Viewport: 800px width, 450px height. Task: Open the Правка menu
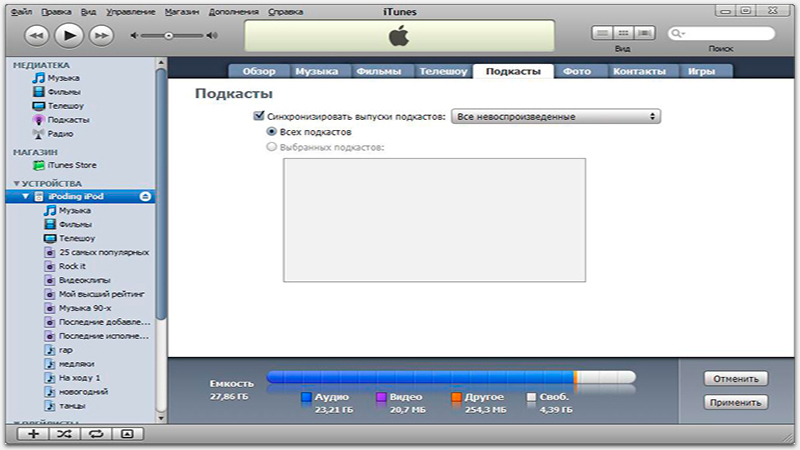(x=56, y=11)
